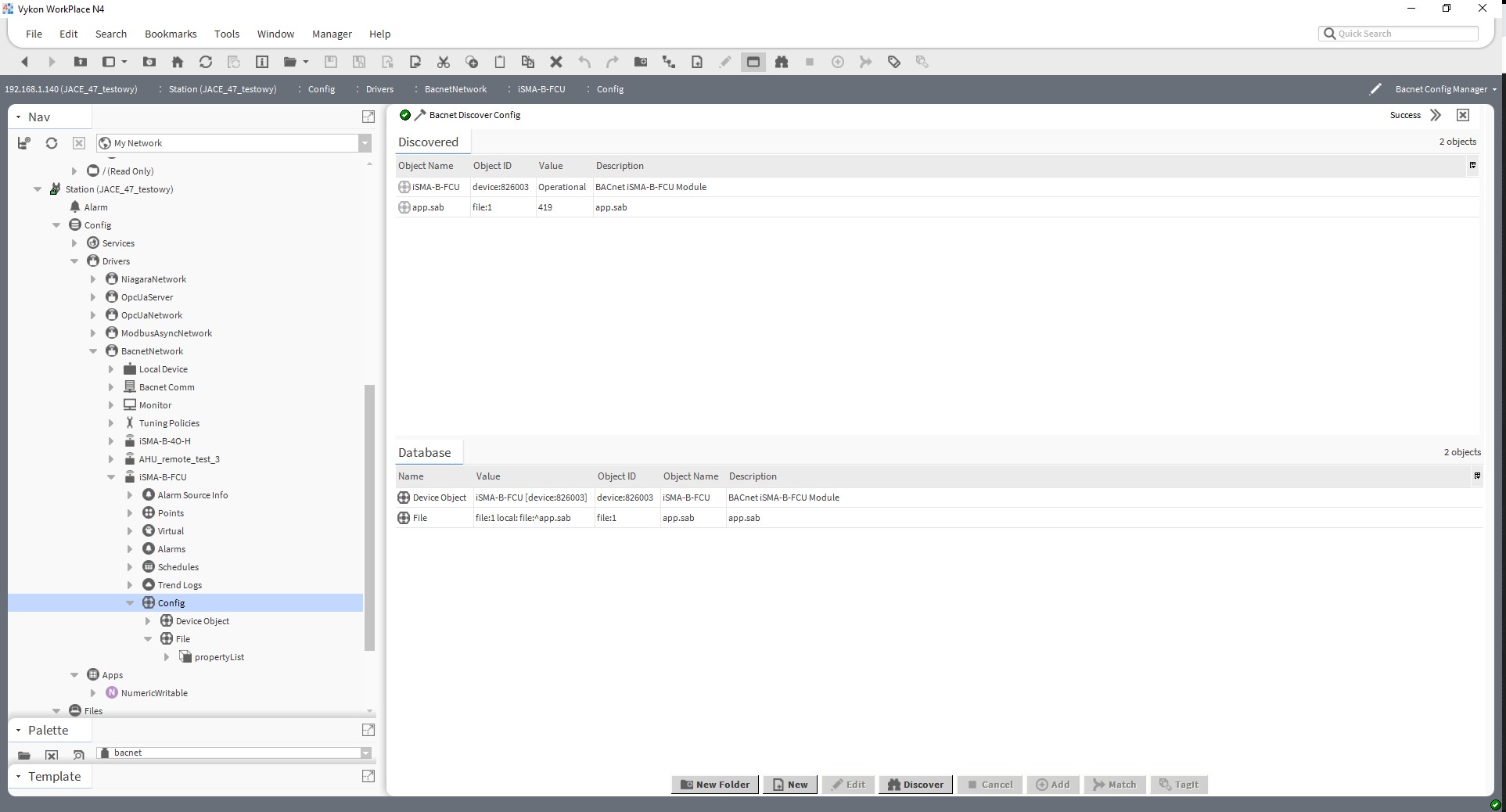Open the Quick Search field magnifier icon

click(1330, 34)
